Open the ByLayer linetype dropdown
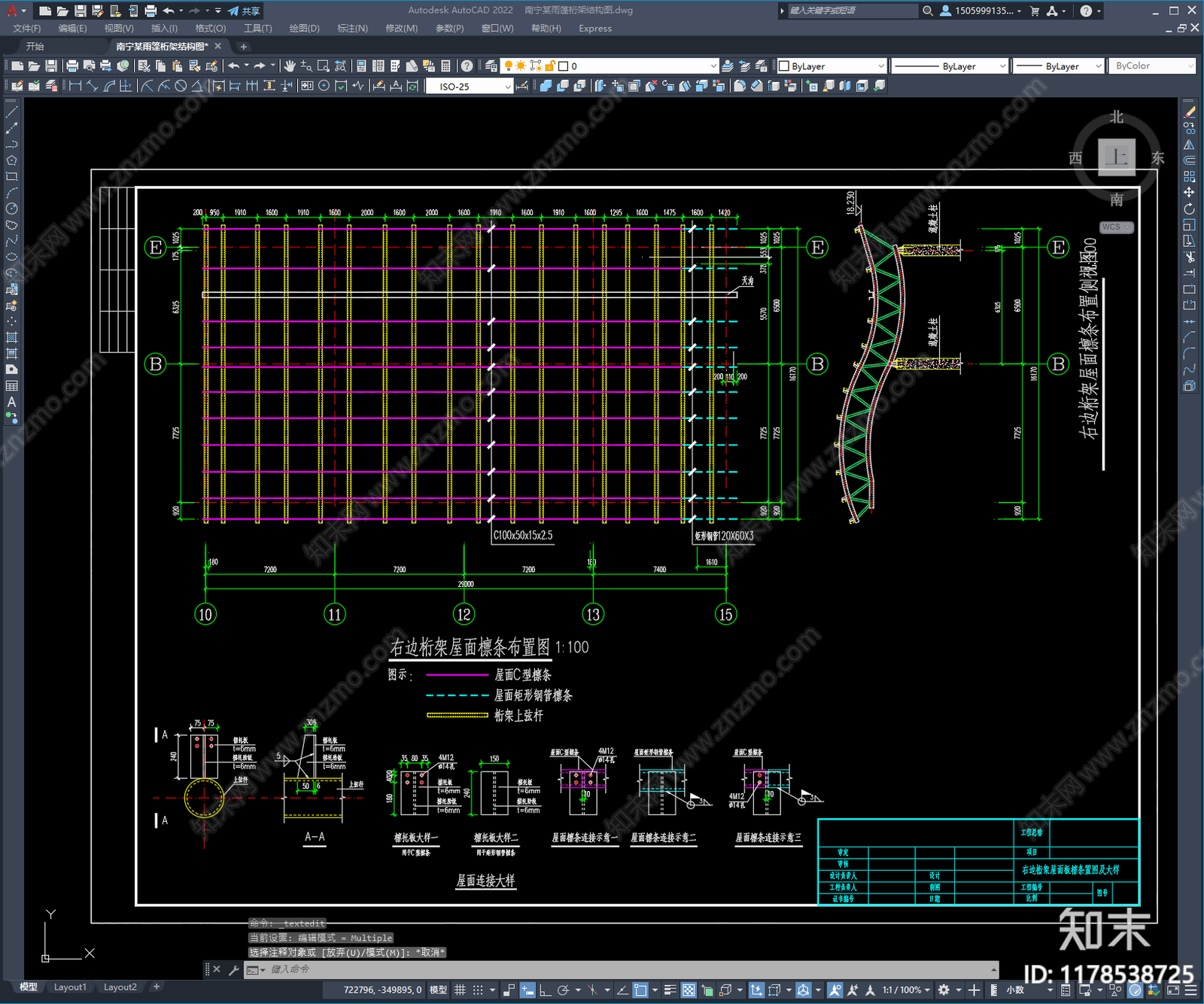 [x=950, y=66]
